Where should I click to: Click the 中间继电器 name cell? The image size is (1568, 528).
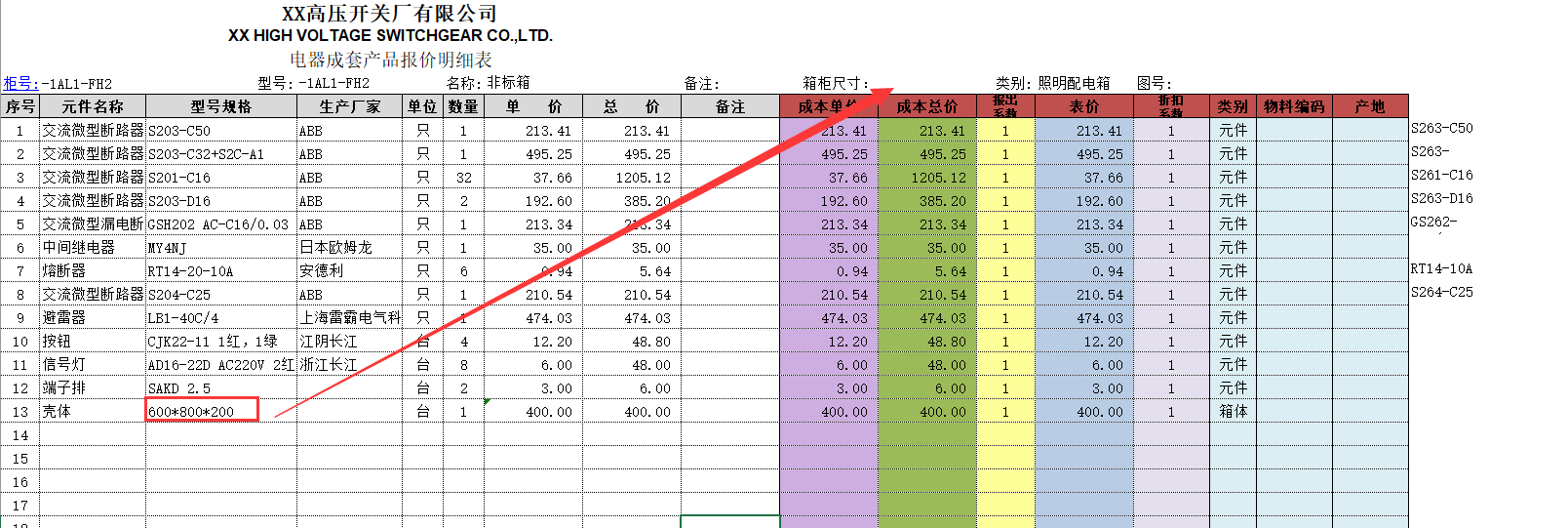tap(93, 248)
